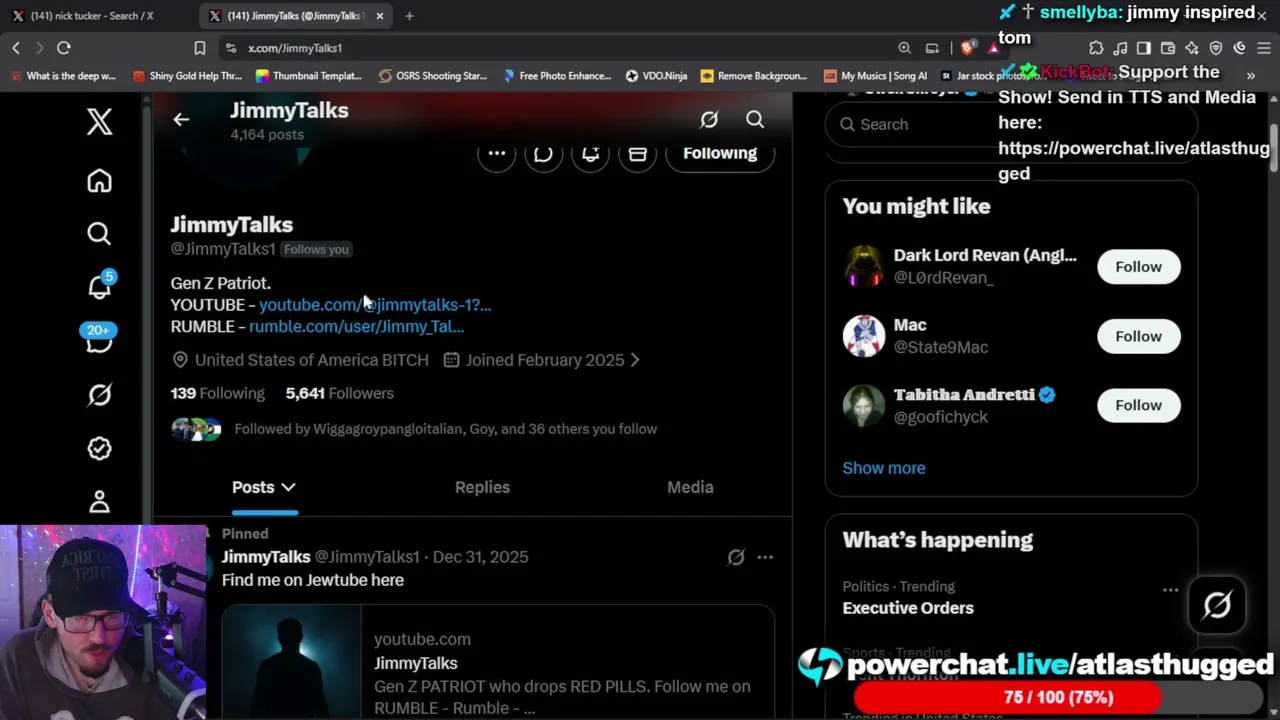Select the Posts tab
The width and height of the screenshot is (1280, 720).
click(264, 487)
